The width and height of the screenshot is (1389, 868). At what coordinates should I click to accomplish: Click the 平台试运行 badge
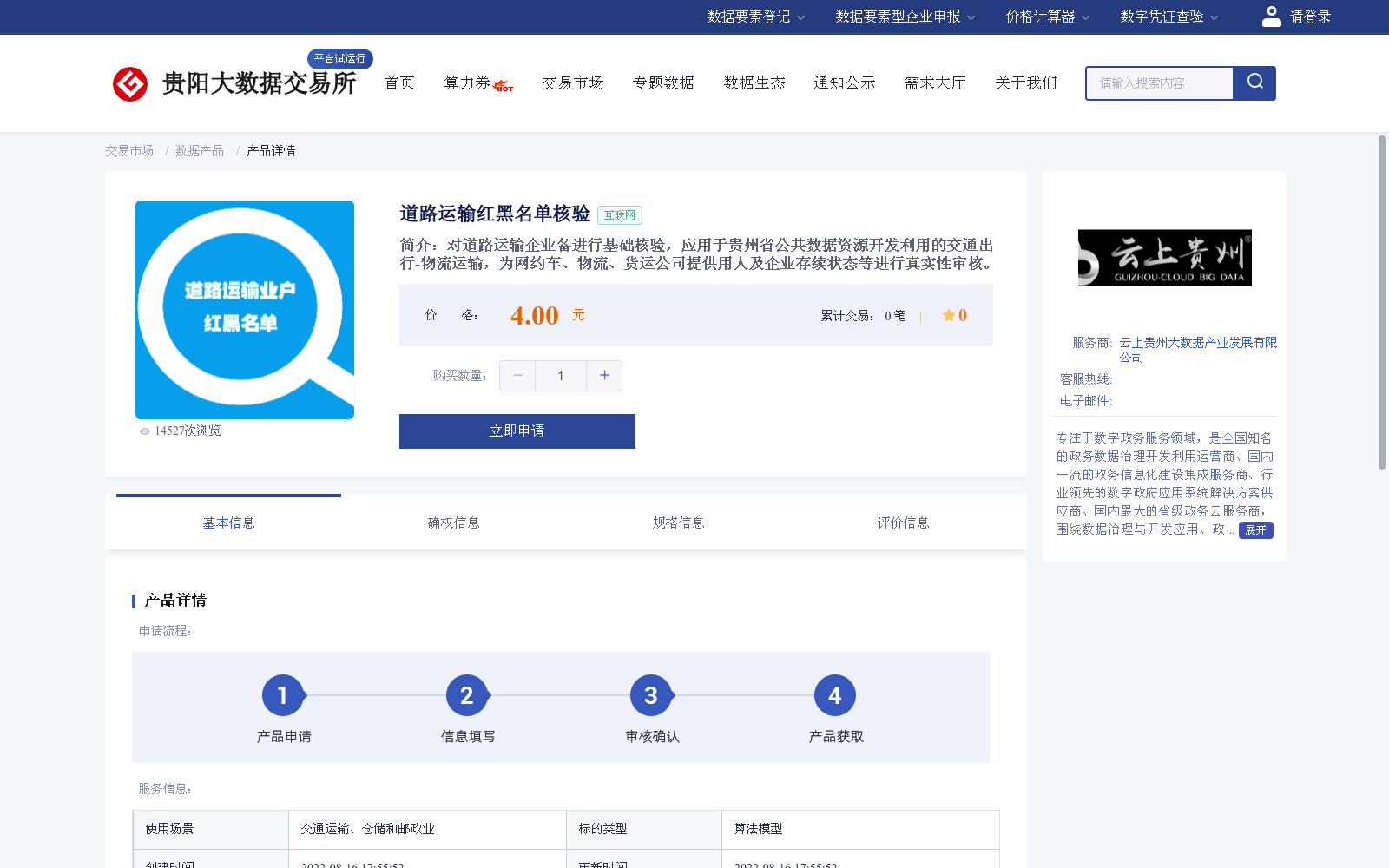coord(340,59)
